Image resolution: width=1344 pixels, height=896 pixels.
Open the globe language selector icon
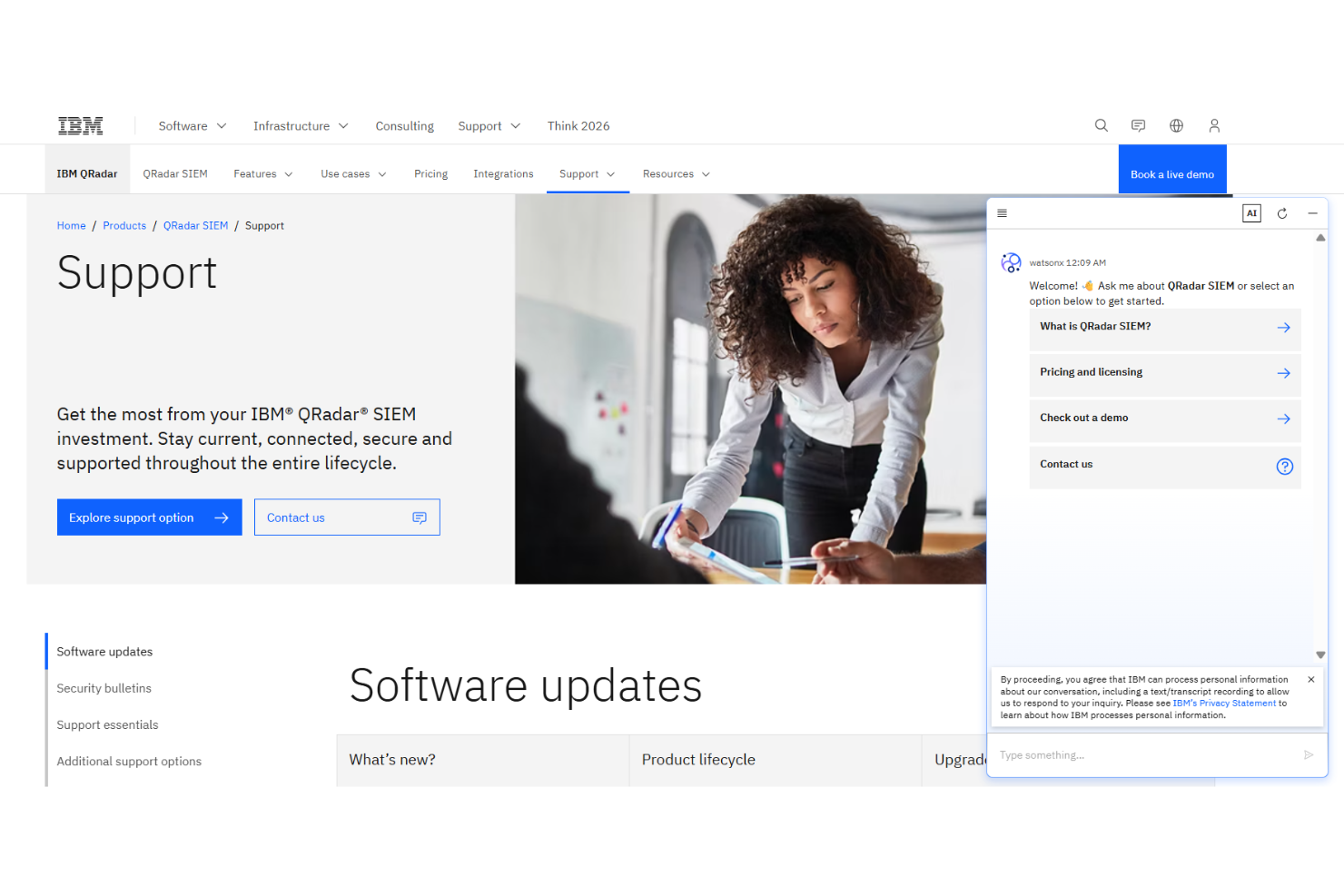1176,125
